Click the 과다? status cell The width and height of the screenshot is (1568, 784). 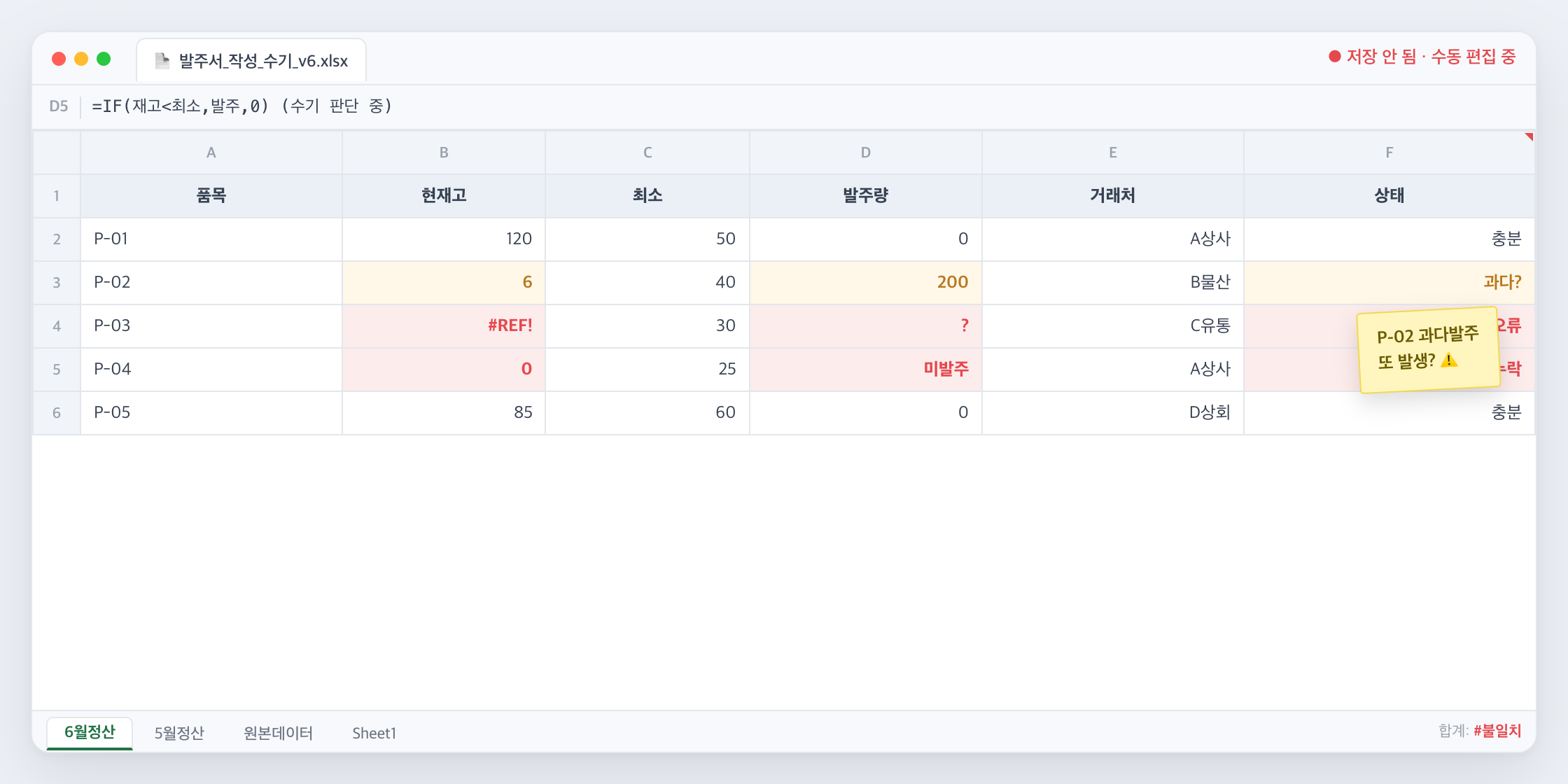click(x=1389, y=283)
